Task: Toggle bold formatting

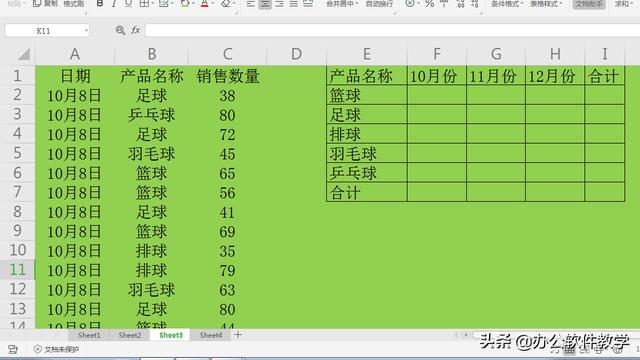Action: [x=100, y=4]
